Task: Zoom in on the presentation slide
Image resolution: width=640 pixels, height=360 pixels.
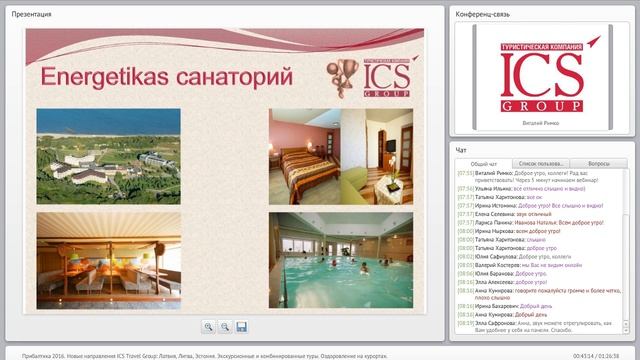Action: [208, 327]
